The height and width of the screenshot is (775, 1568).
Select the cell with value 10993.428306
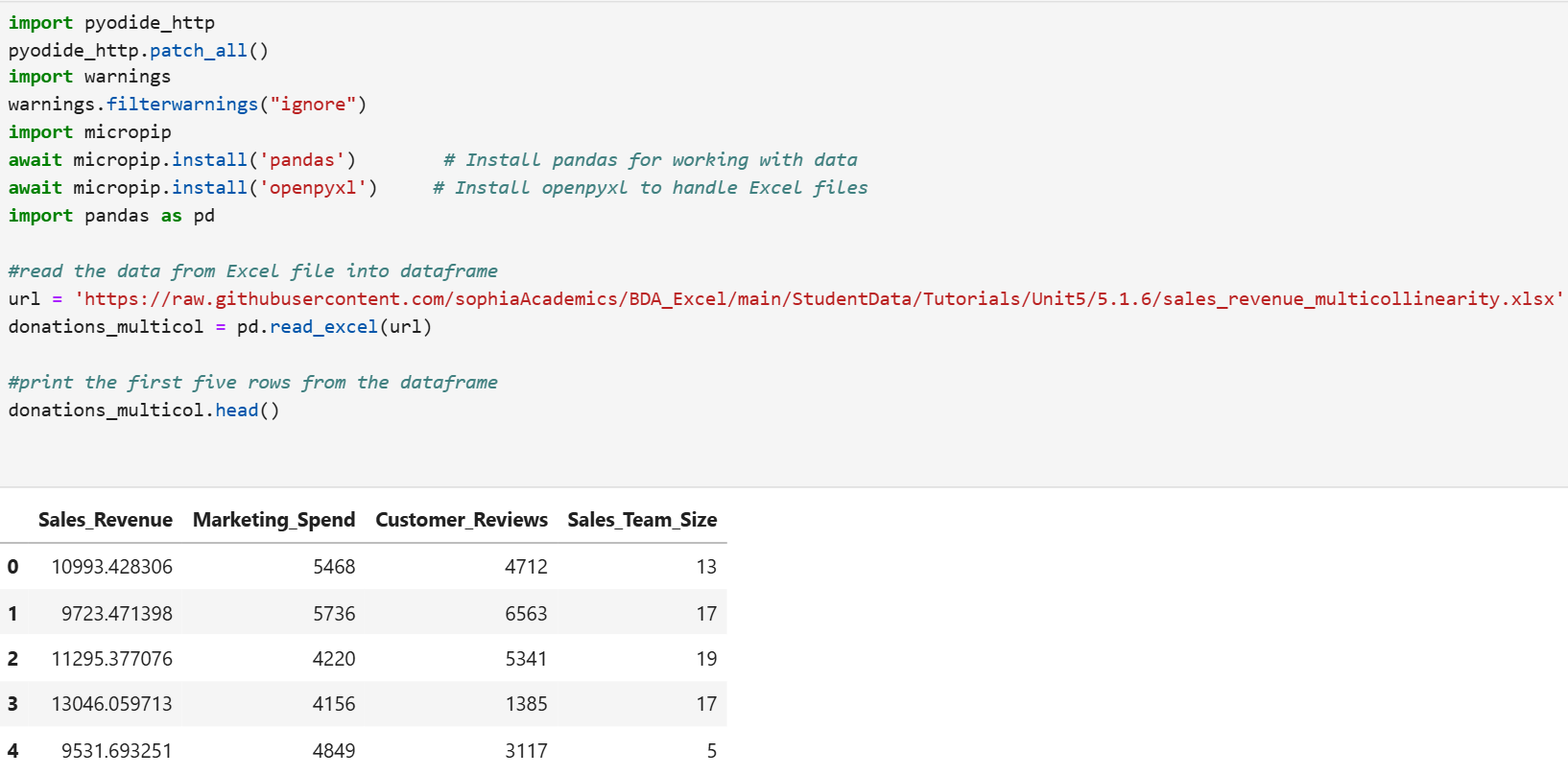pos(111,567)
